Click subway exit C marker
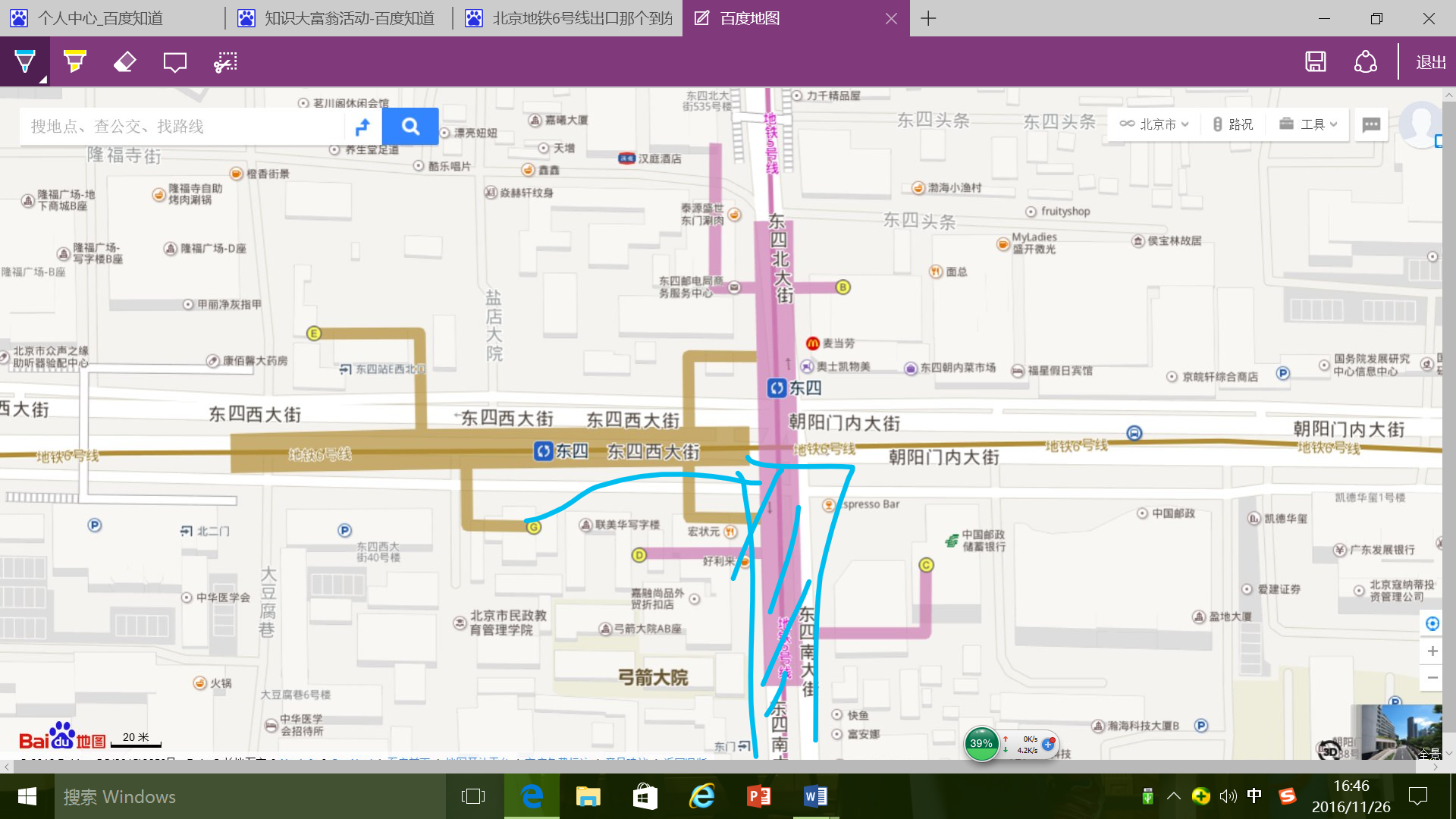Screen dimensions: 1456x819 pos(926,565)
